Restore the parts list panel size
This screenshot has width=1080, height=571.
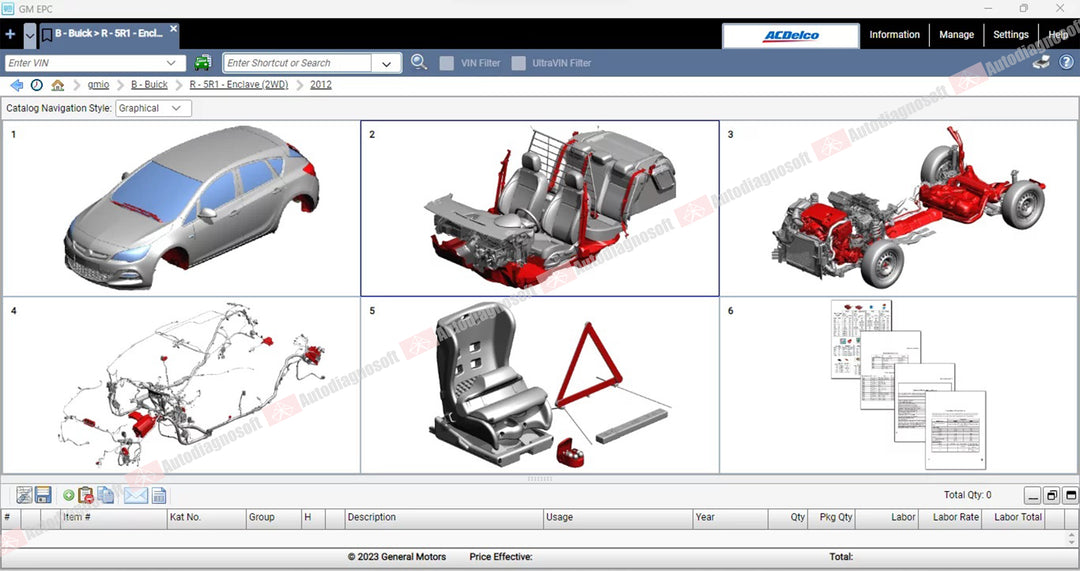(x=1052, y=495)
